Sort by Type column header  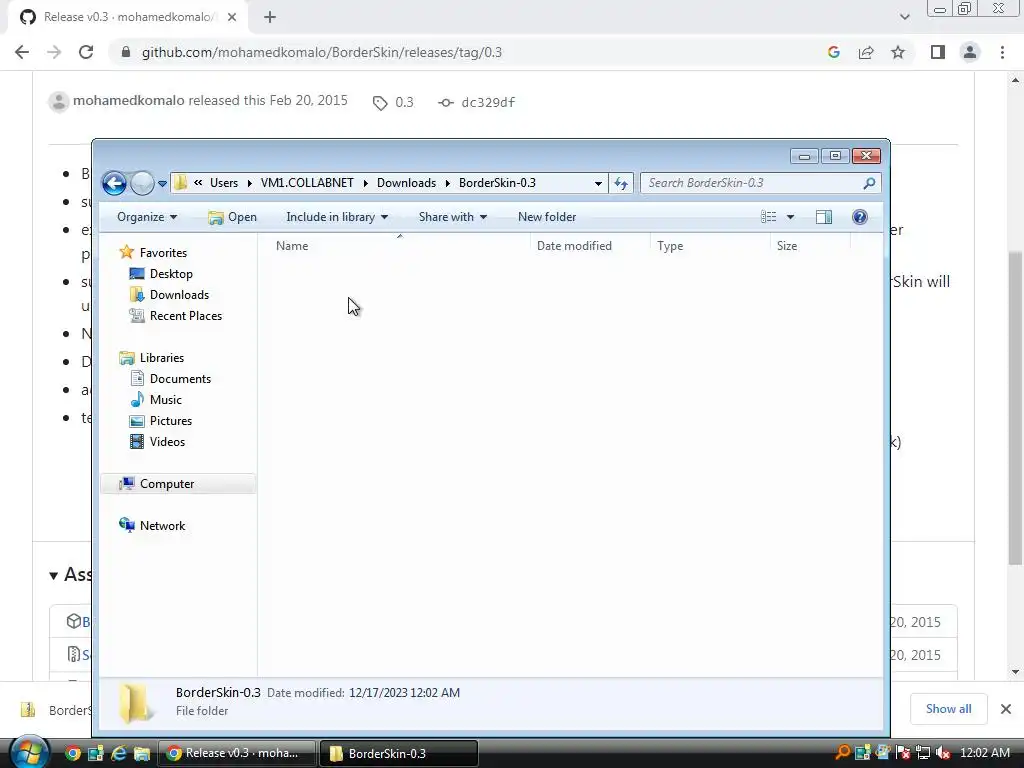[x=670, y=246]
